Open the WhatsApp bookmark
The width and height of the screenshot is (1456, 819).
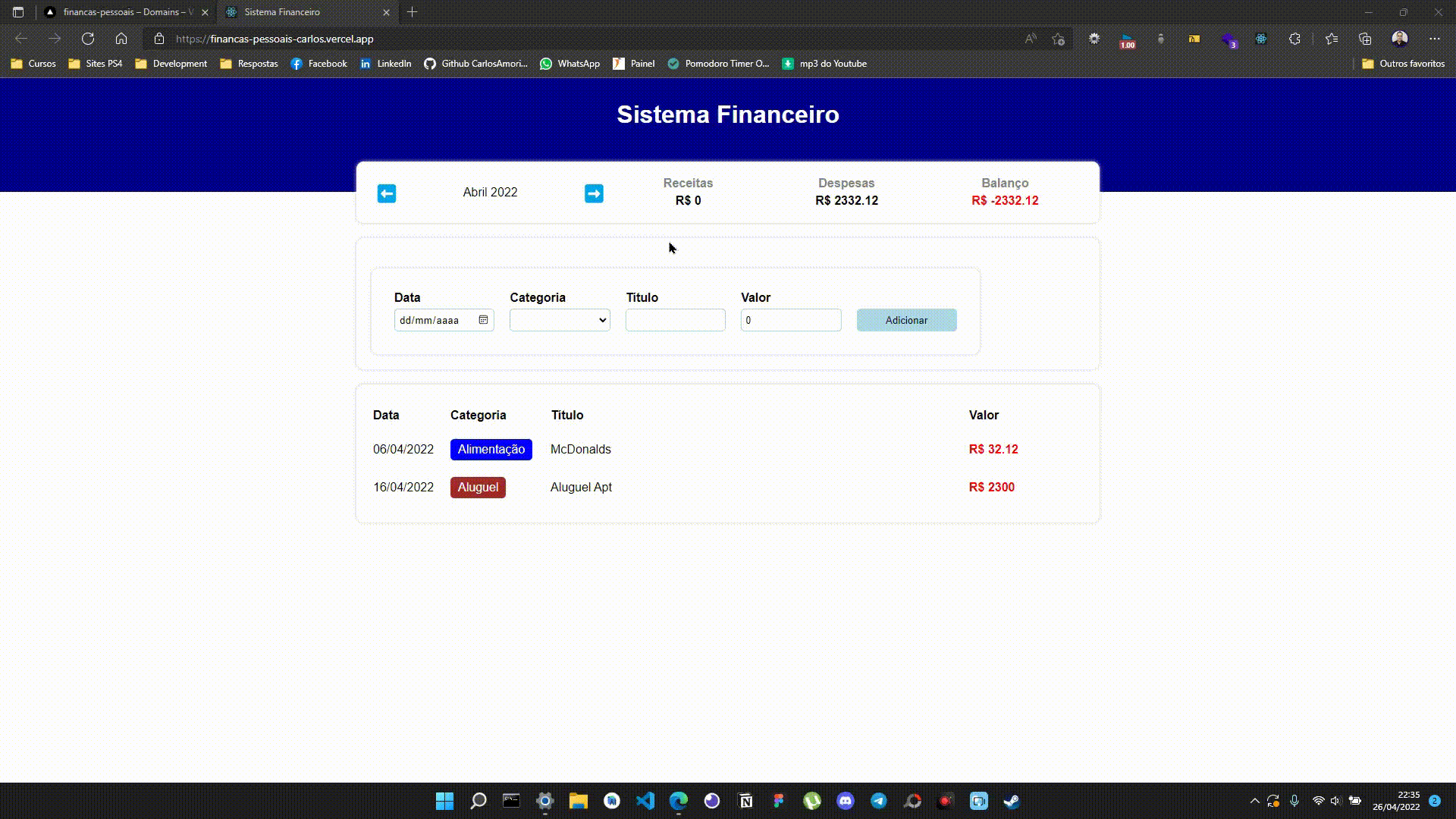pyautogui.click(x=570, y=64)
